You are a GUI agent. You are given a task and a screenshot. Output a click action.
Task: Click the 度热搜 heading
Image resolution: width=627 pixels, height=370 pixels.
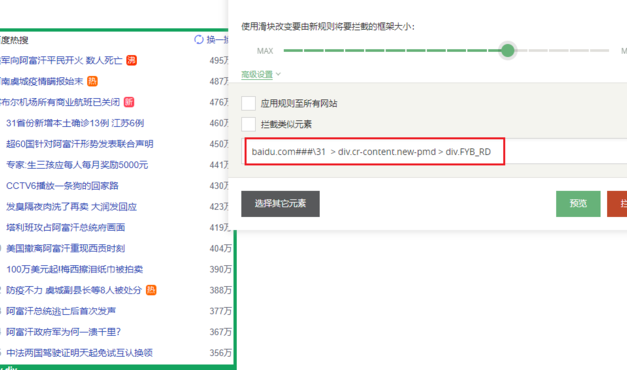click(x=14, y=40)
